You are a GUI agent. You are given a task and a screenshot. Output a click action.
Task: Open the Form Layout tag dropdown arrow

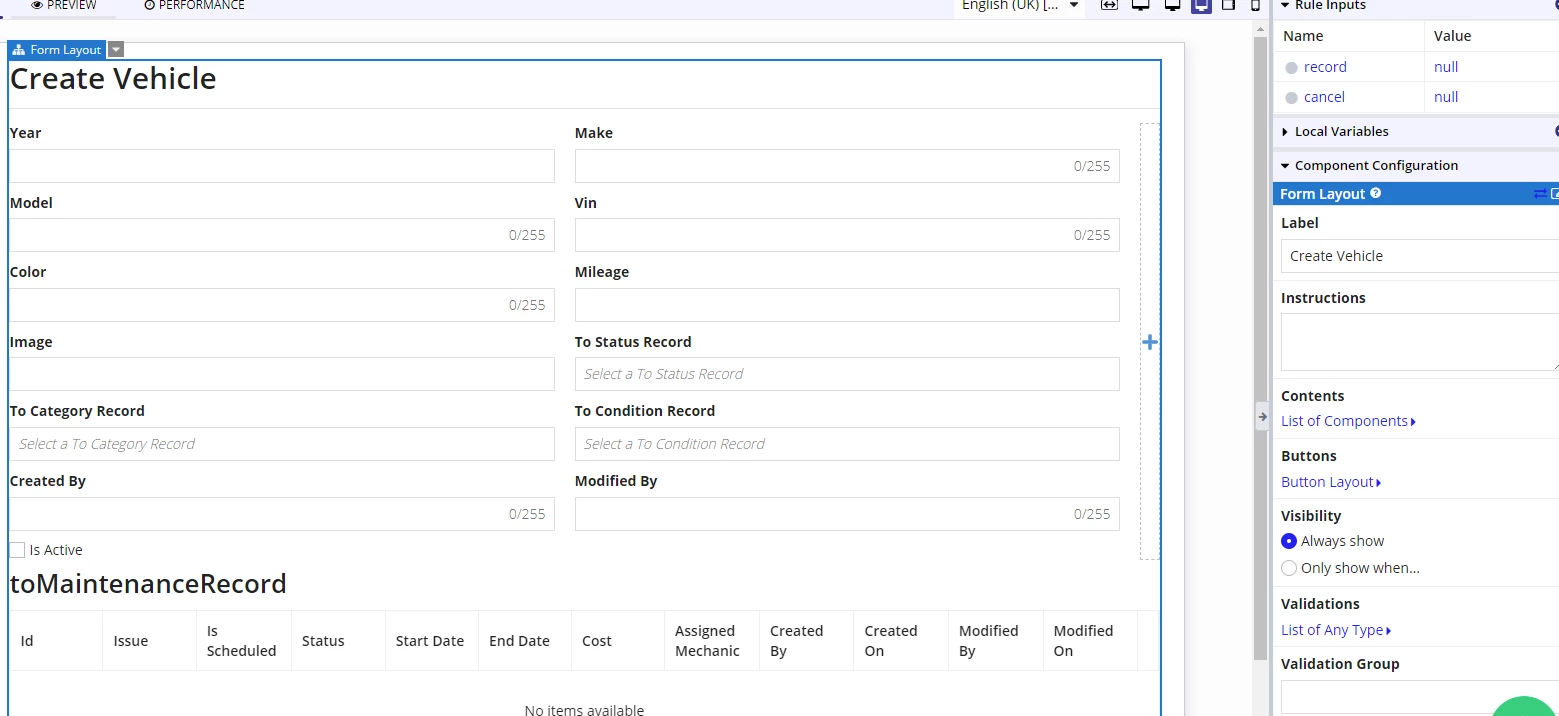116,50
